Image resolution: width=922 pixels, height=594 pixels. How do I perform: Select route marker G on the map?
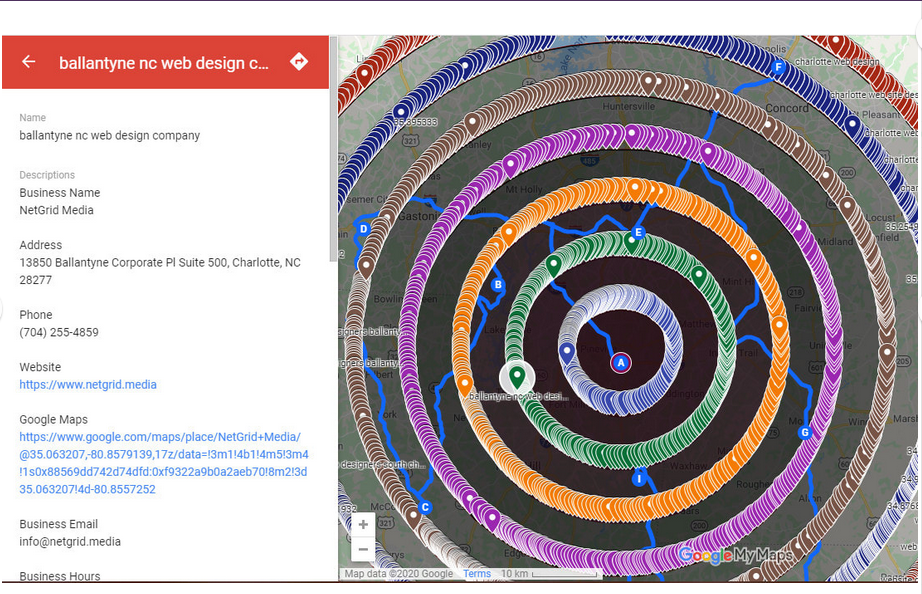point(804,432)
